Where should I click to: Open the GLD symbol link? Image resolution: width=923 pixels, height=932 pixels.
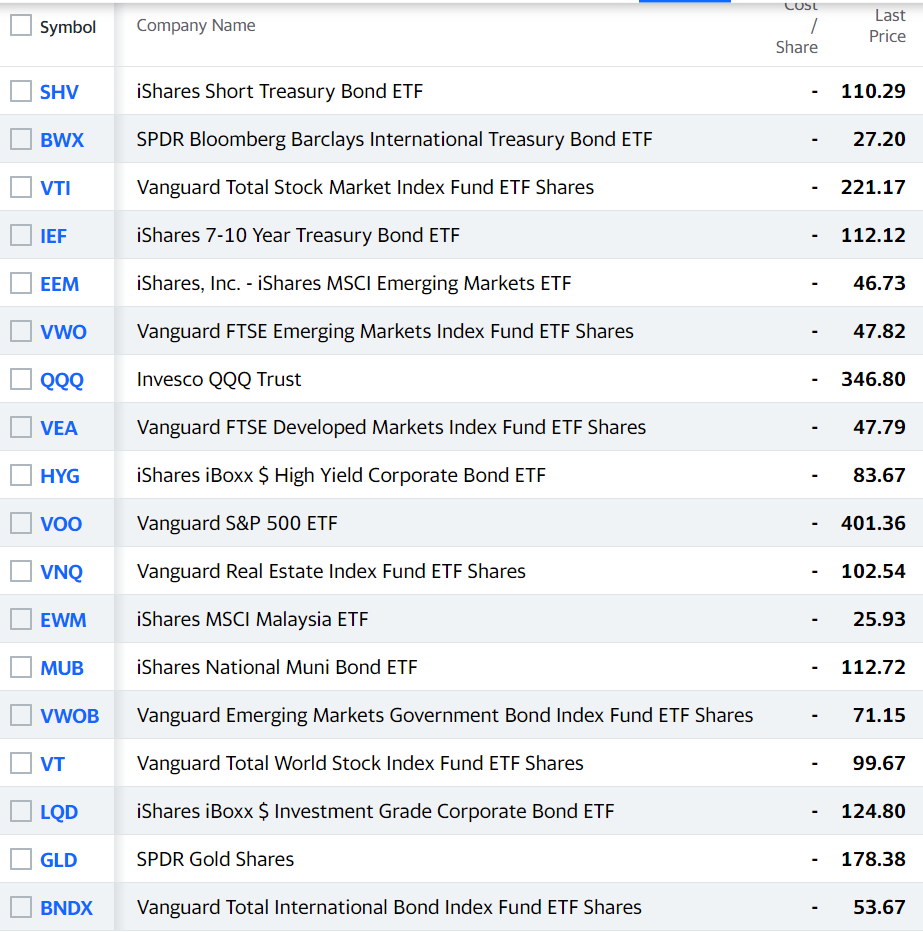[58, 861]
